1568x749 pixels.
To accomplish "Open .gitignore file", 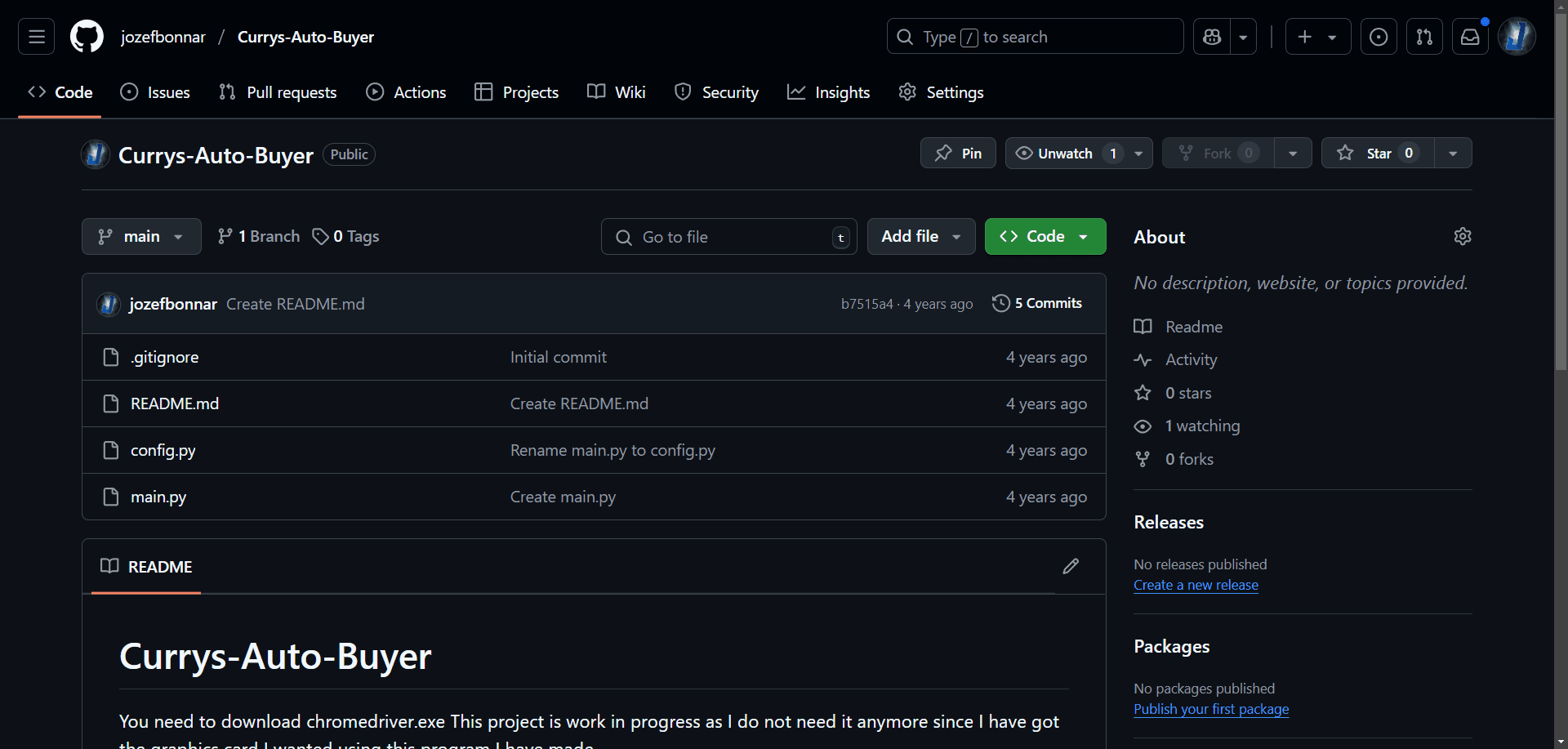I will [164, 357].
